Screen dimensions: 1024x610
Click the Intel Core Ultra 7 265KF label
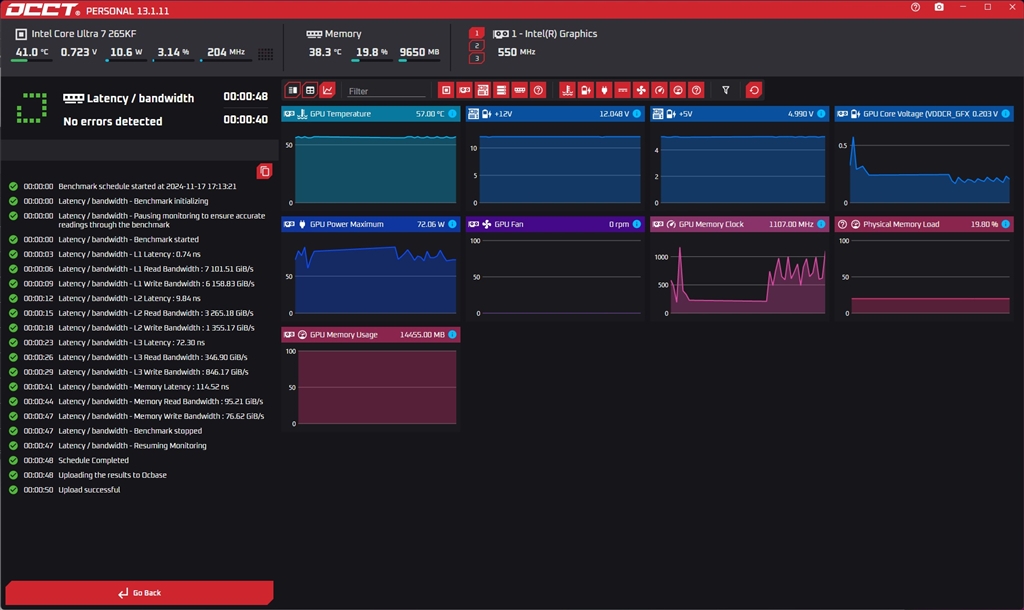pos(84,33)
